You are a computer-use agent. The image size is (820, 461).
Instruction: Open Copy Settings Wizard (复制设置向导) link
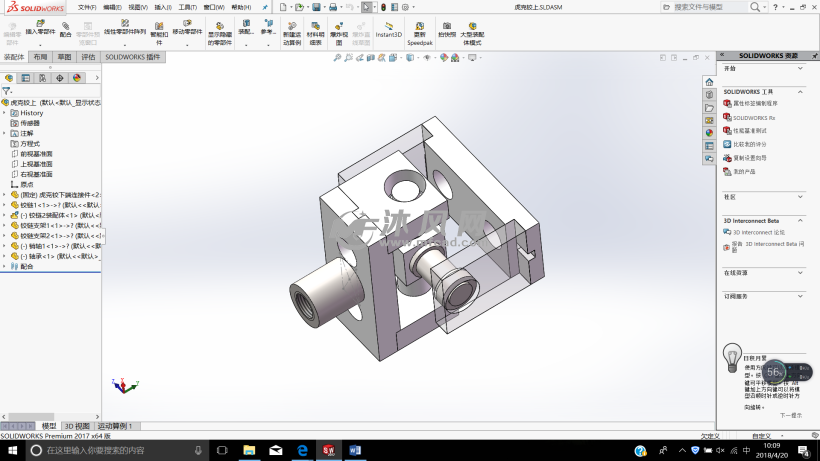749,158
